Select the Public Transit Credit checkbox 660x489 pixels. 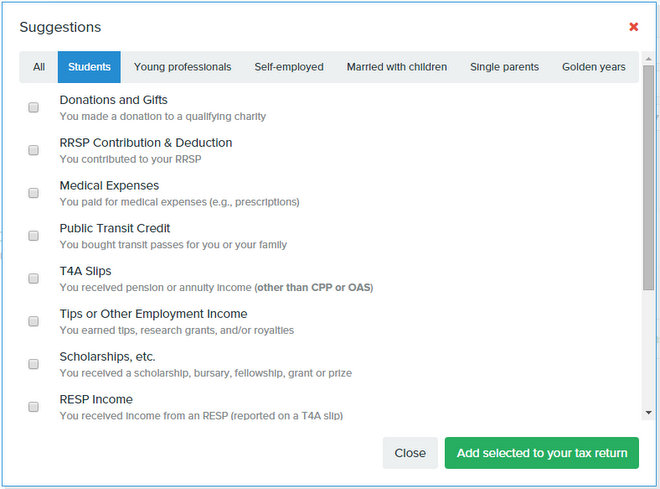34,236
